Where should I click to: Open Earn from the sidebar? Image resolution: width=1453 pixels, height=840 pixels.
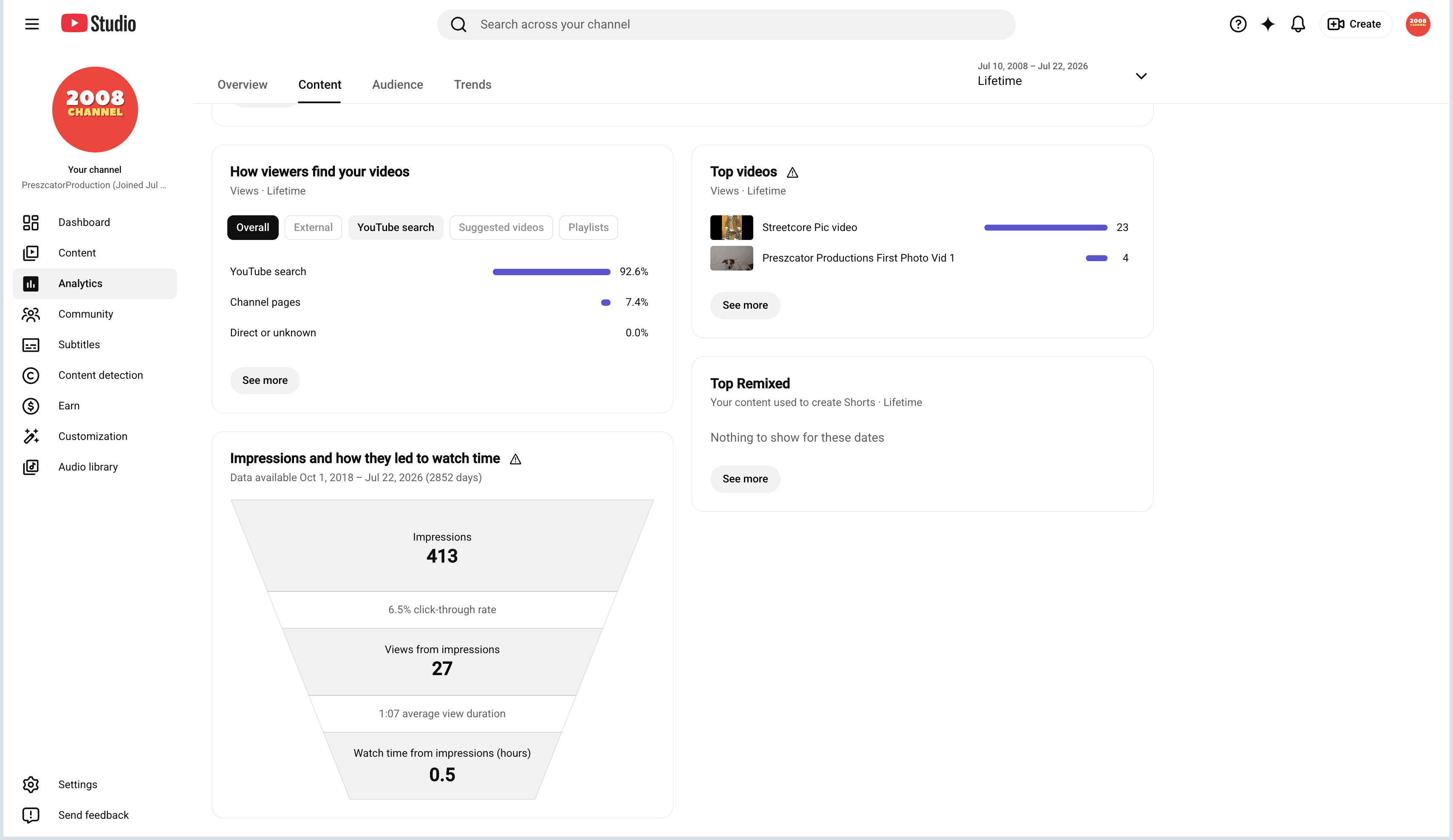(95, 406)
